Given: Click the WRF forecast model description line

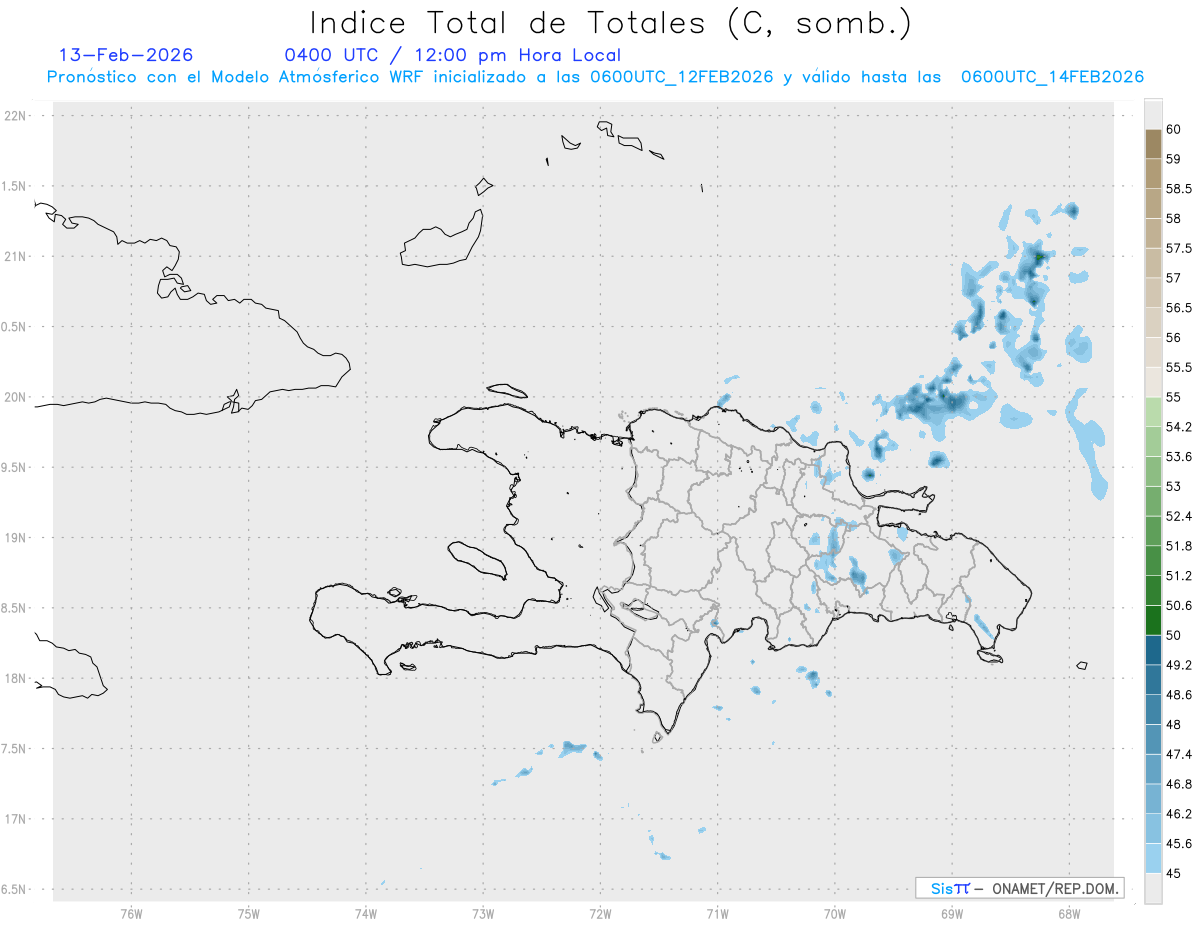Looking at the screenshot, I should [x=595, y=77].
